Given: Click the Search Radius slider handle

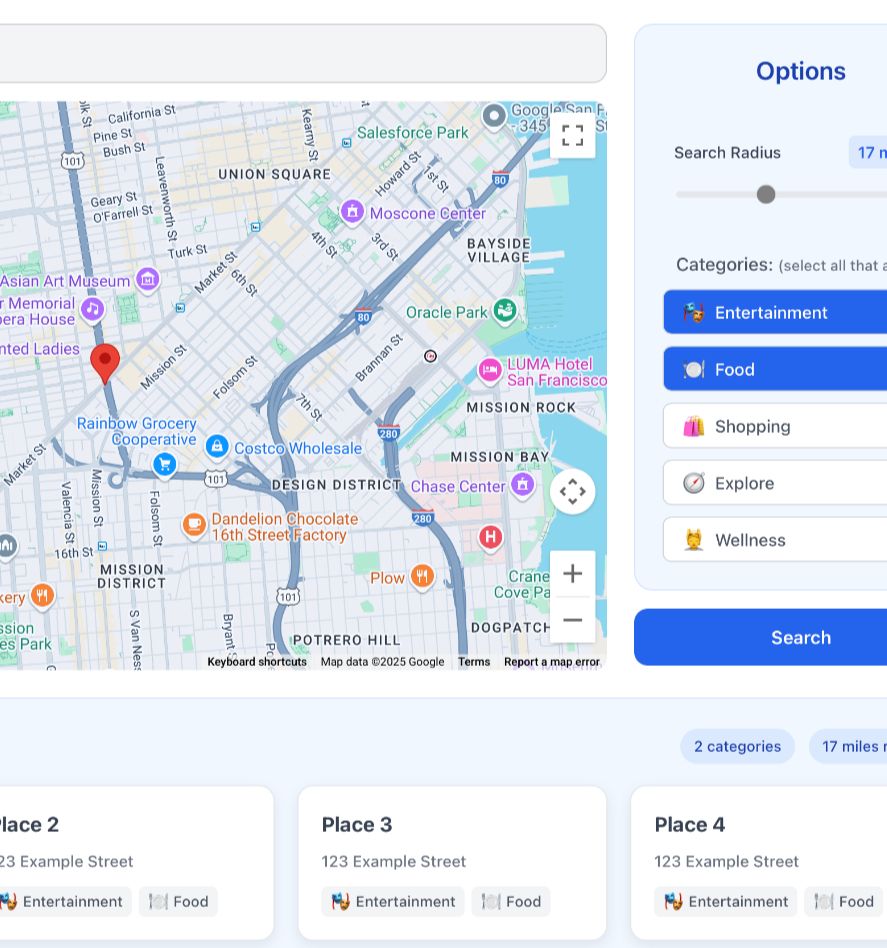Looking at the screenshot, I should [765, 195].
